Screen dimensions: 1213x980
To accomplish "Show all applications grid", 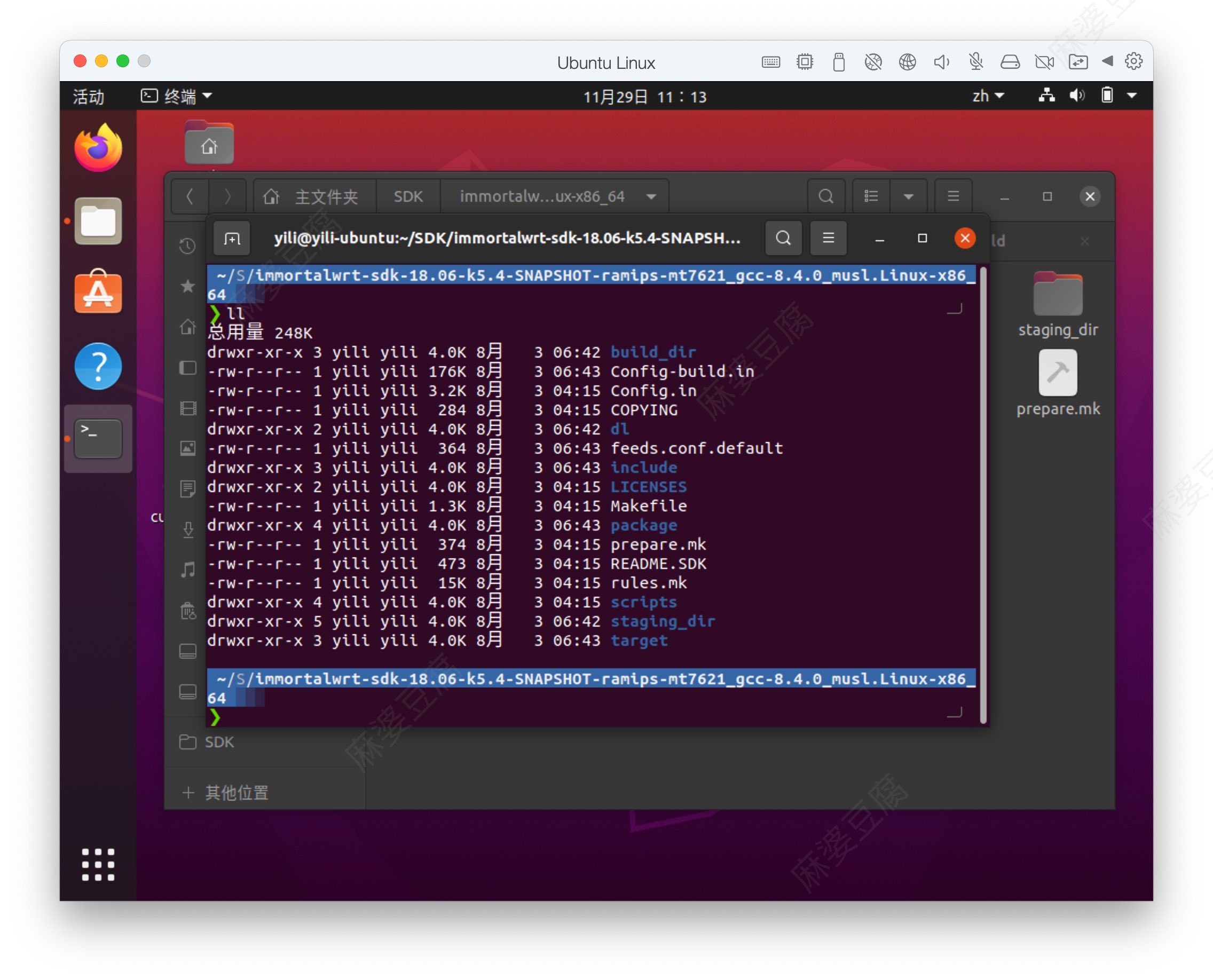I will tap(98, 864).
